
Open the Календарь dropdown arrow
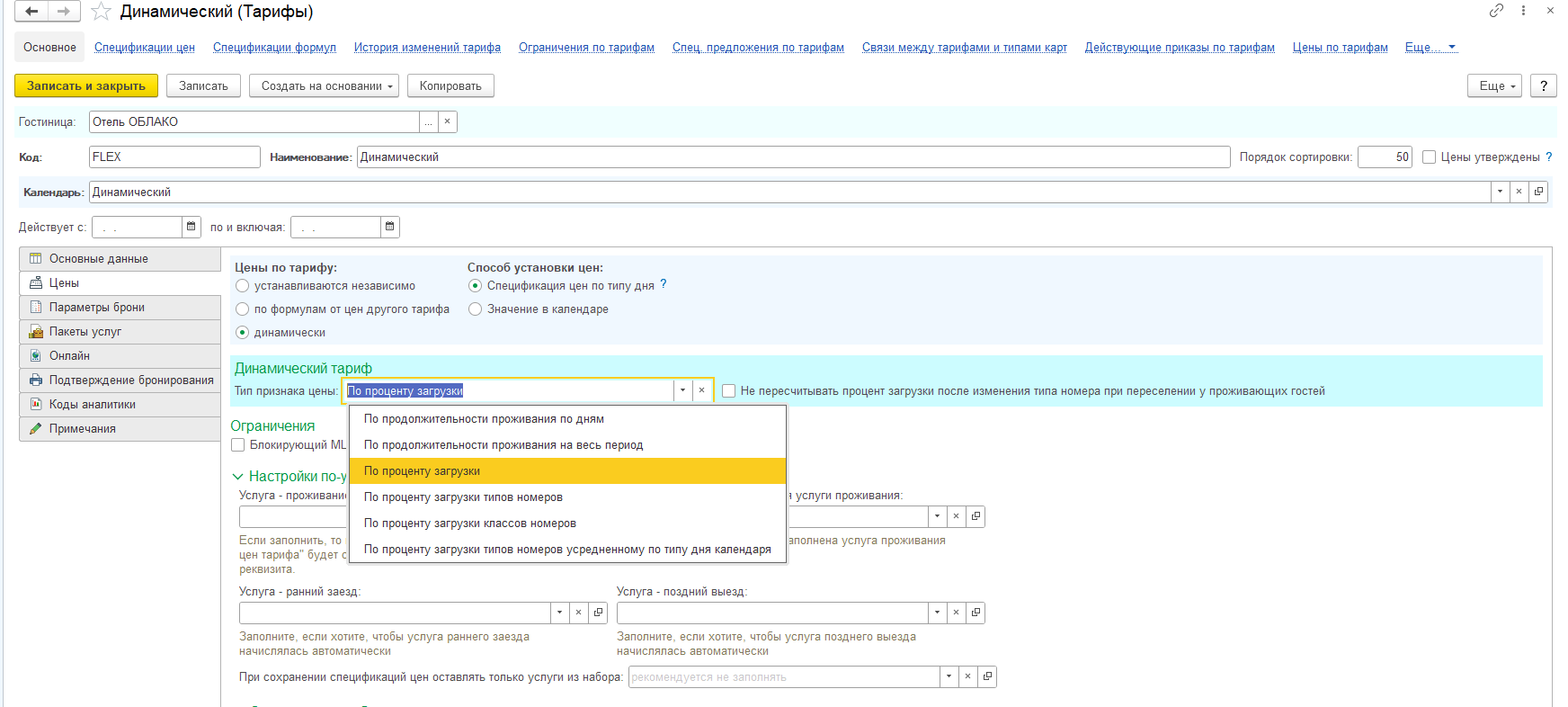pos(1500,192)
